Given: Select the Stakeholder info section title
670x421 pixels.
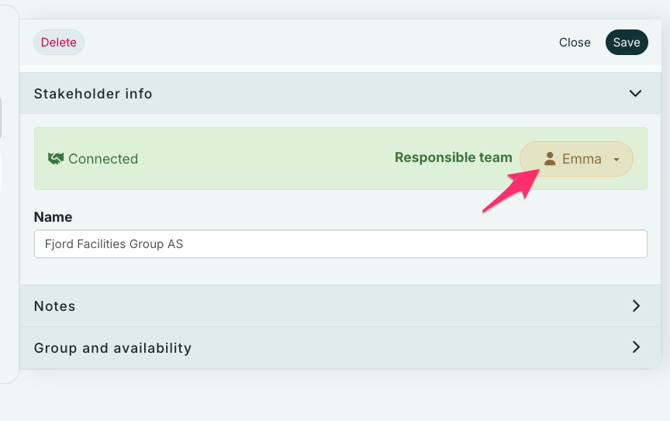Looking at the screenshot, I should point(93,94).
